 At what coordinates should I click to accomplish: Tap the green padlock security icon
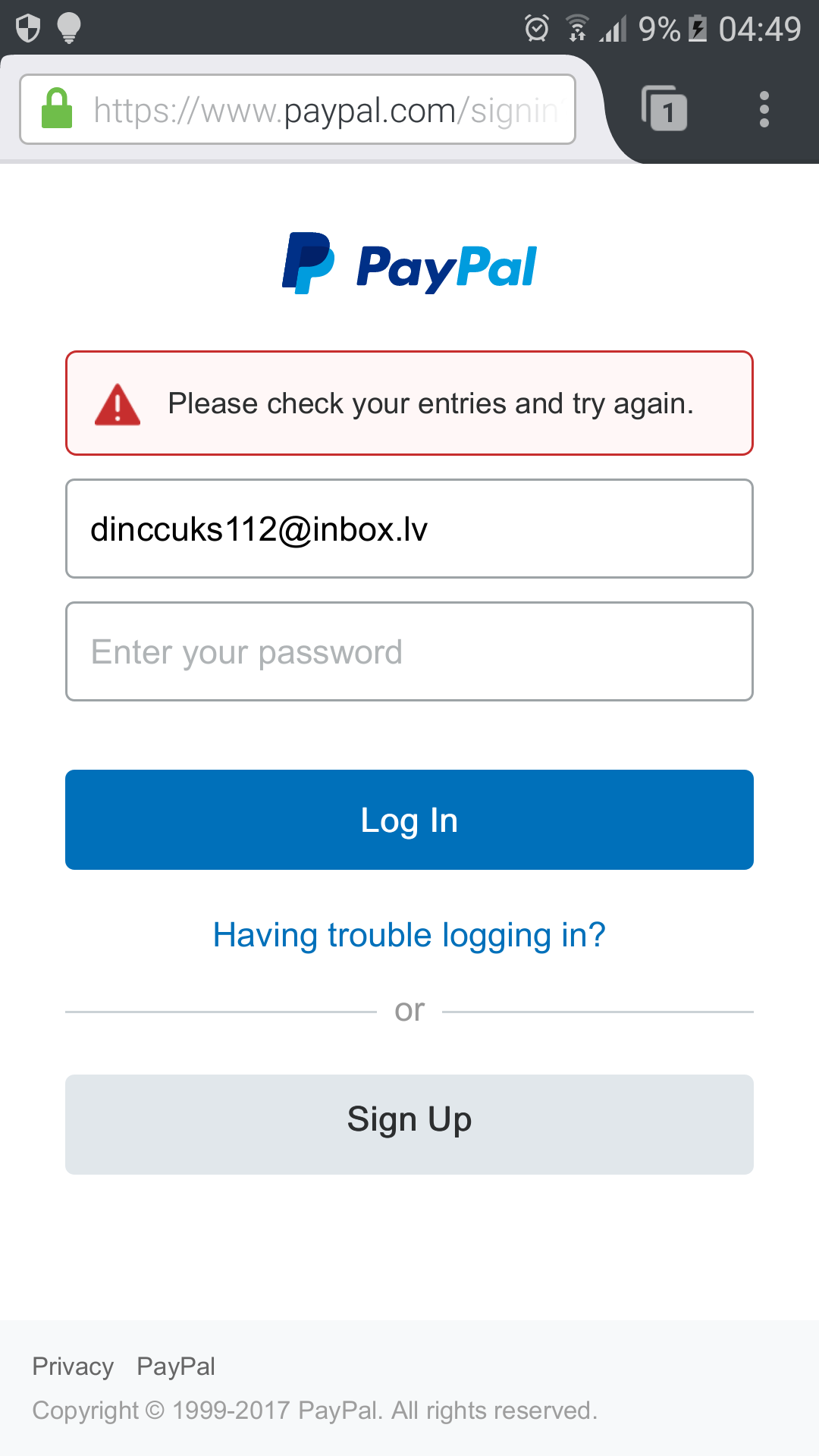[57, 108]
